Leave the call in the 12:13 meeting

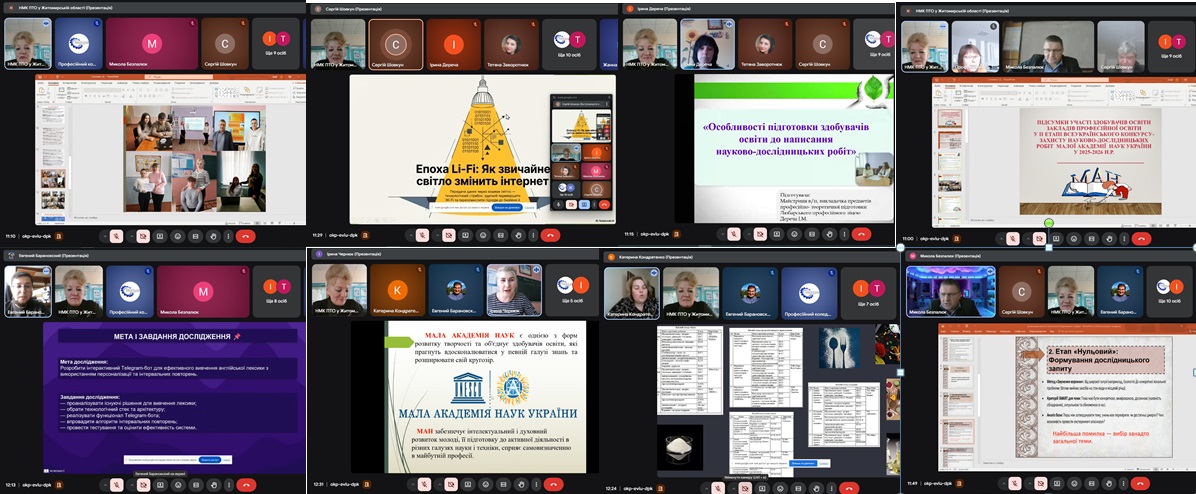tap(247, 484)
